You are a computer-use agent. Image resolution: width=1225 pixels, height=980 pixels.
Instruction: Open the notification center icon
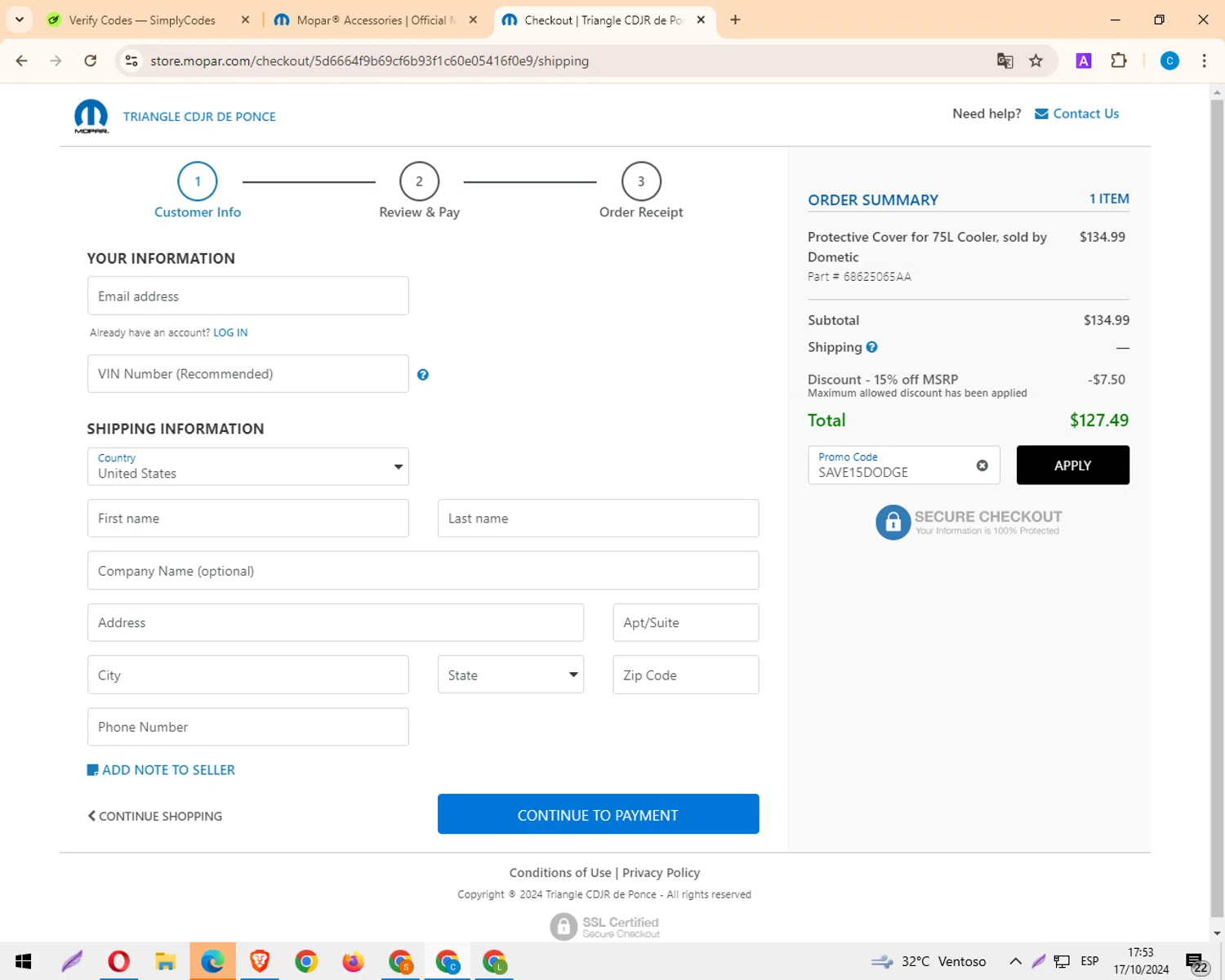click(1196, 961)
